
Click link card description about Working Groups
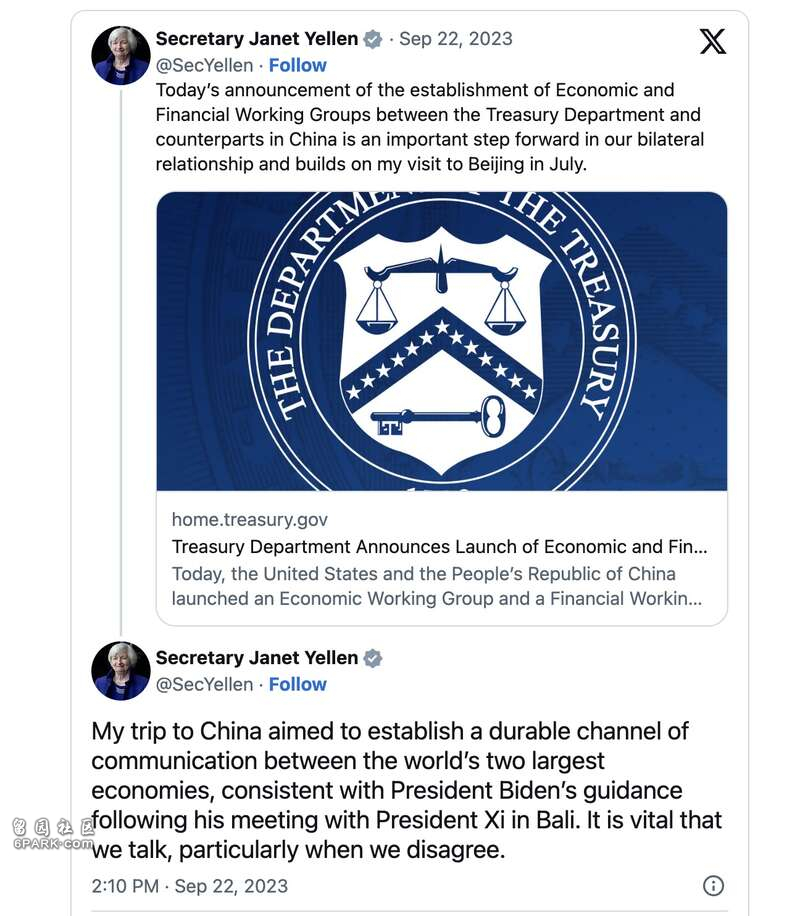(436, 587)
